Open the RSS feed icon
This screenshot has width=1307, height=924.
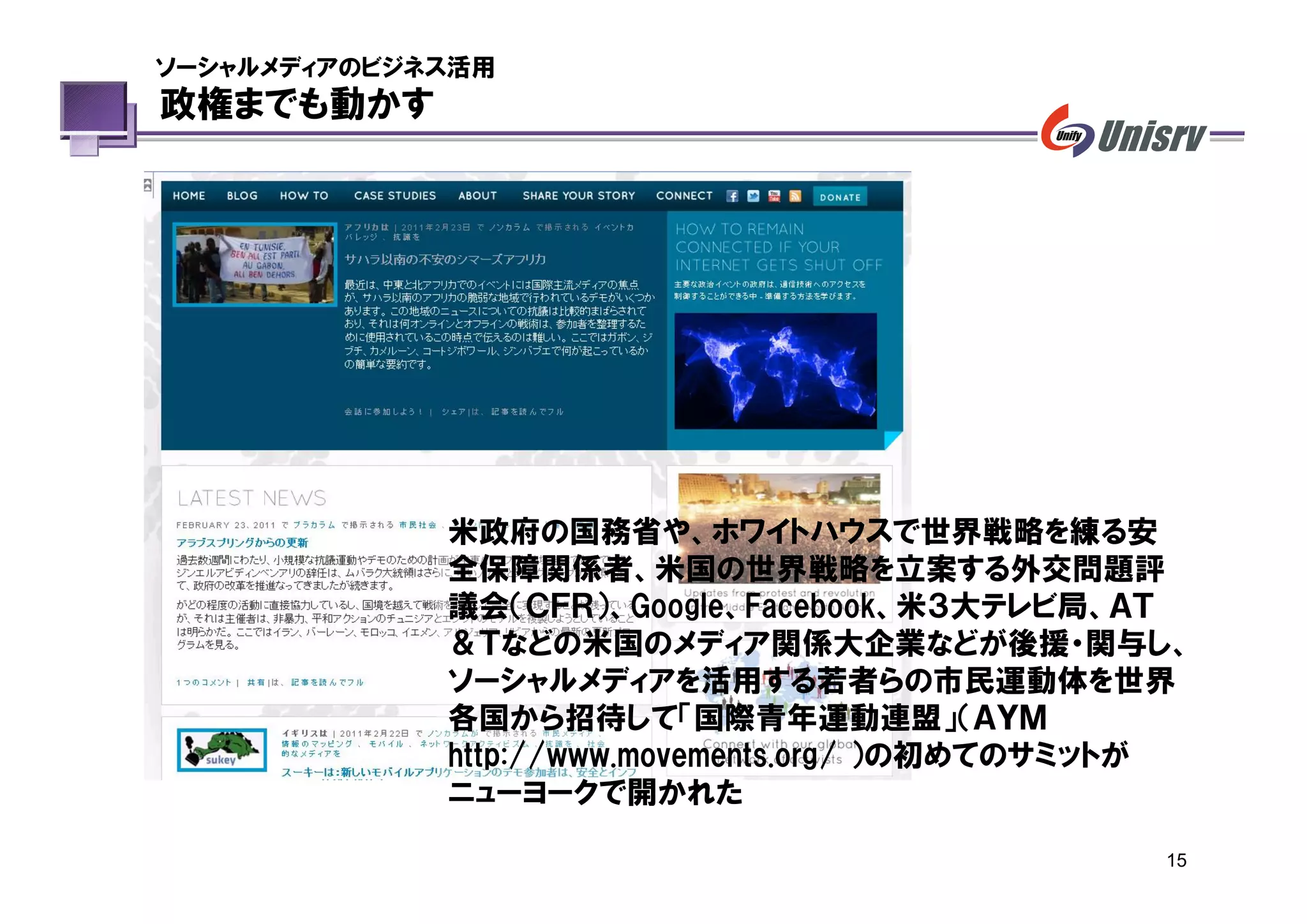795,196
